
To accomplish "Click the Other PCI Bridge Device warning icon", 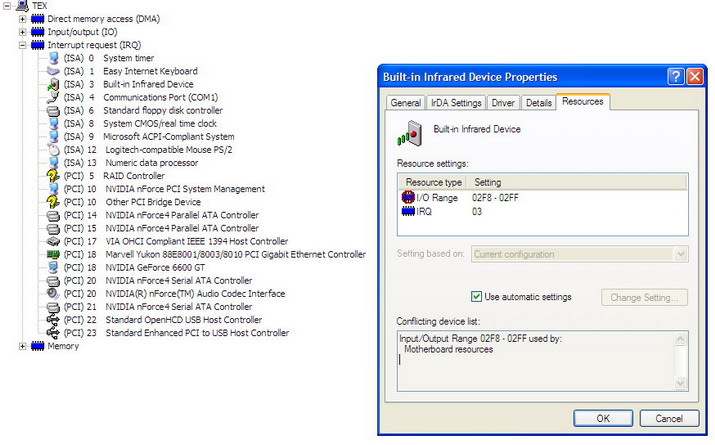I will point(53,202).
